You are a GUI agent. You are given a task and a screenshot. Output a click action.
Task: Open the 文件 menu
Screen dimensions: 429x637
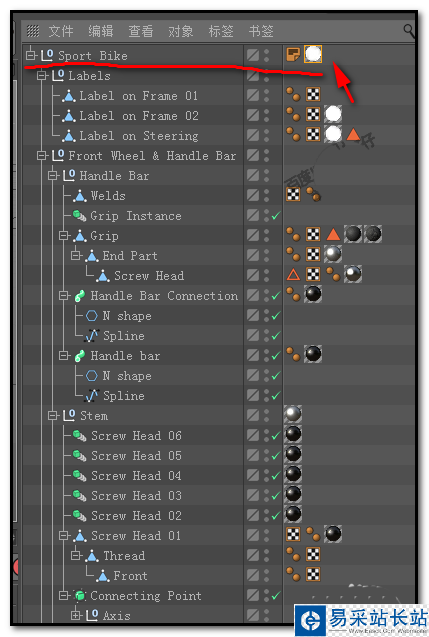point(61,31)
